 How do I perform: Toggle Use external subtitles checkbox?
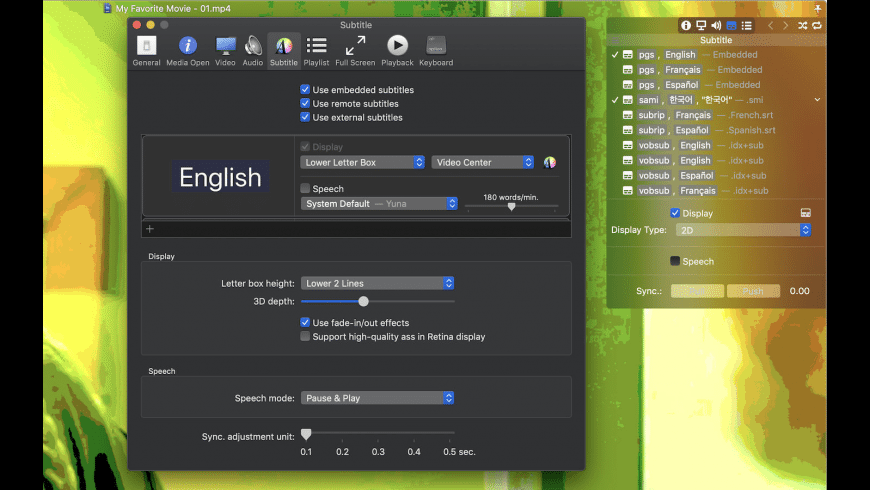305,117
